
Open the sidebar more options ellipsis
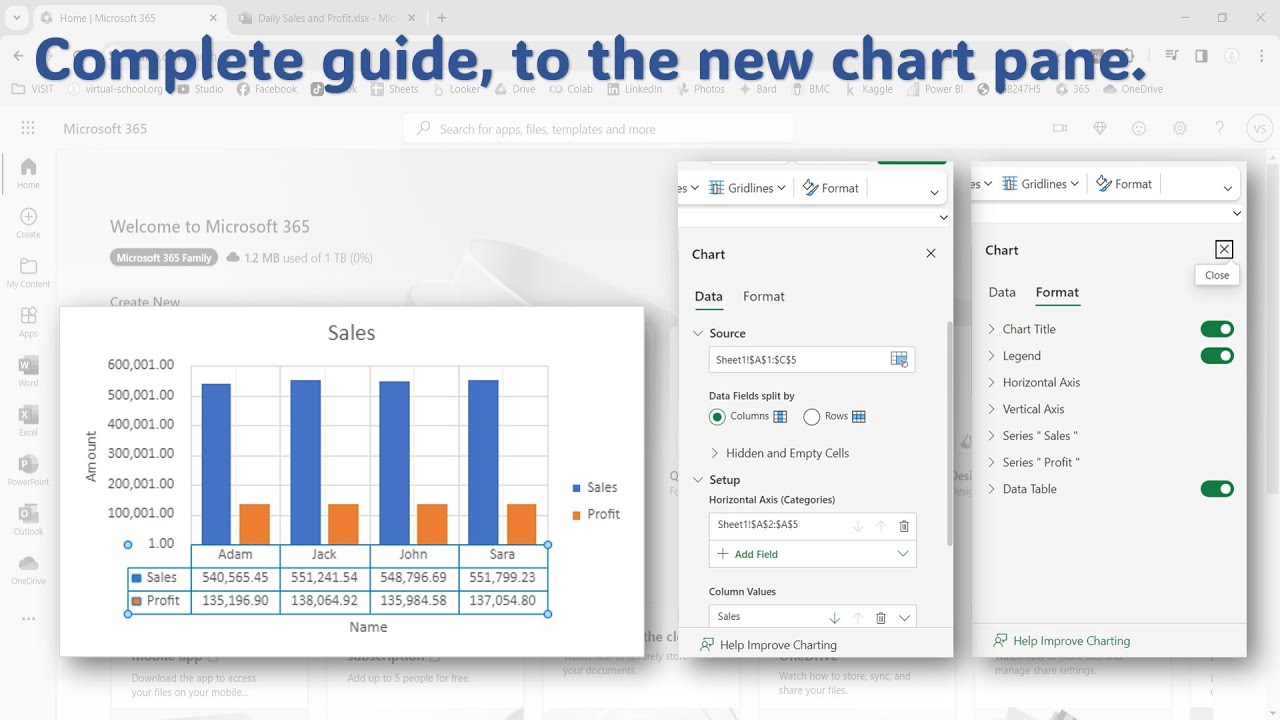pyautogui.click(x=28, y=619)
